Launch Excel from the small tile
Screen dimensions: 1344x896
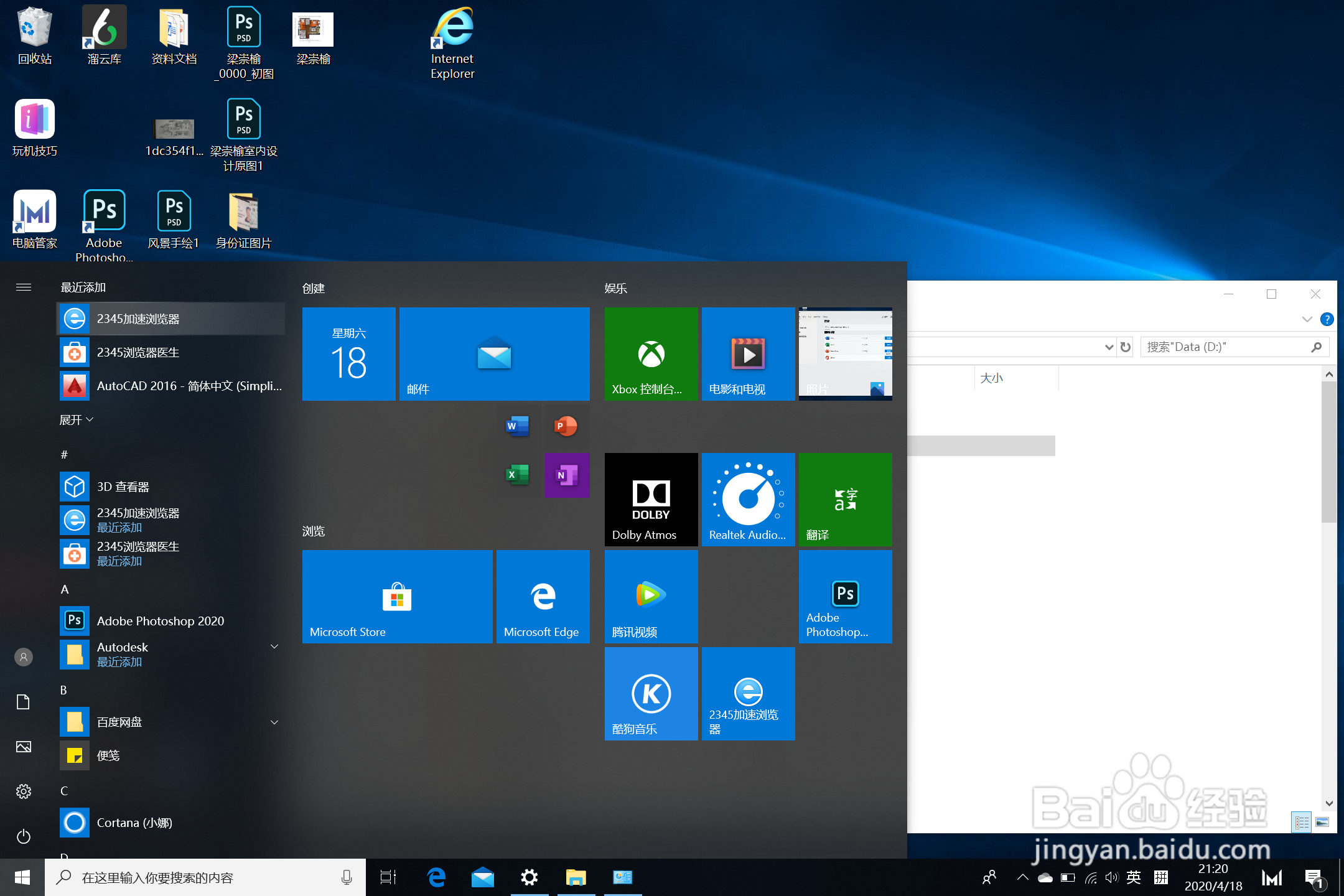tap(518, 475)
